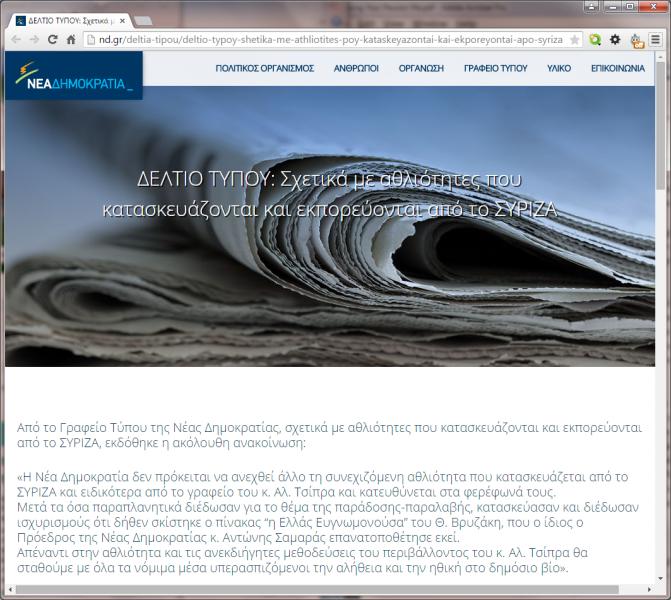The image size is (671, 600).
Task: Open the green search extension icon
Action: 595,40
